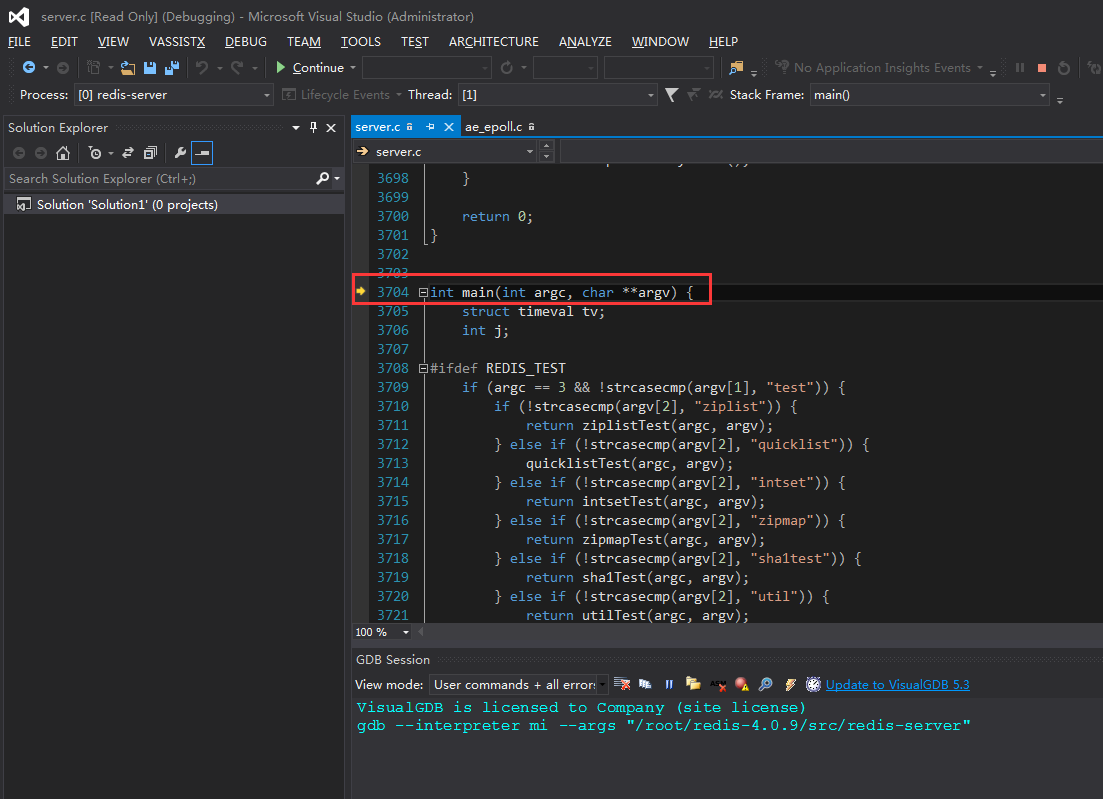This screenshot has height=799, width=1103.
Task: Toggle auto-hide pin on Solution Explorer
Action: tap(314, 127)
